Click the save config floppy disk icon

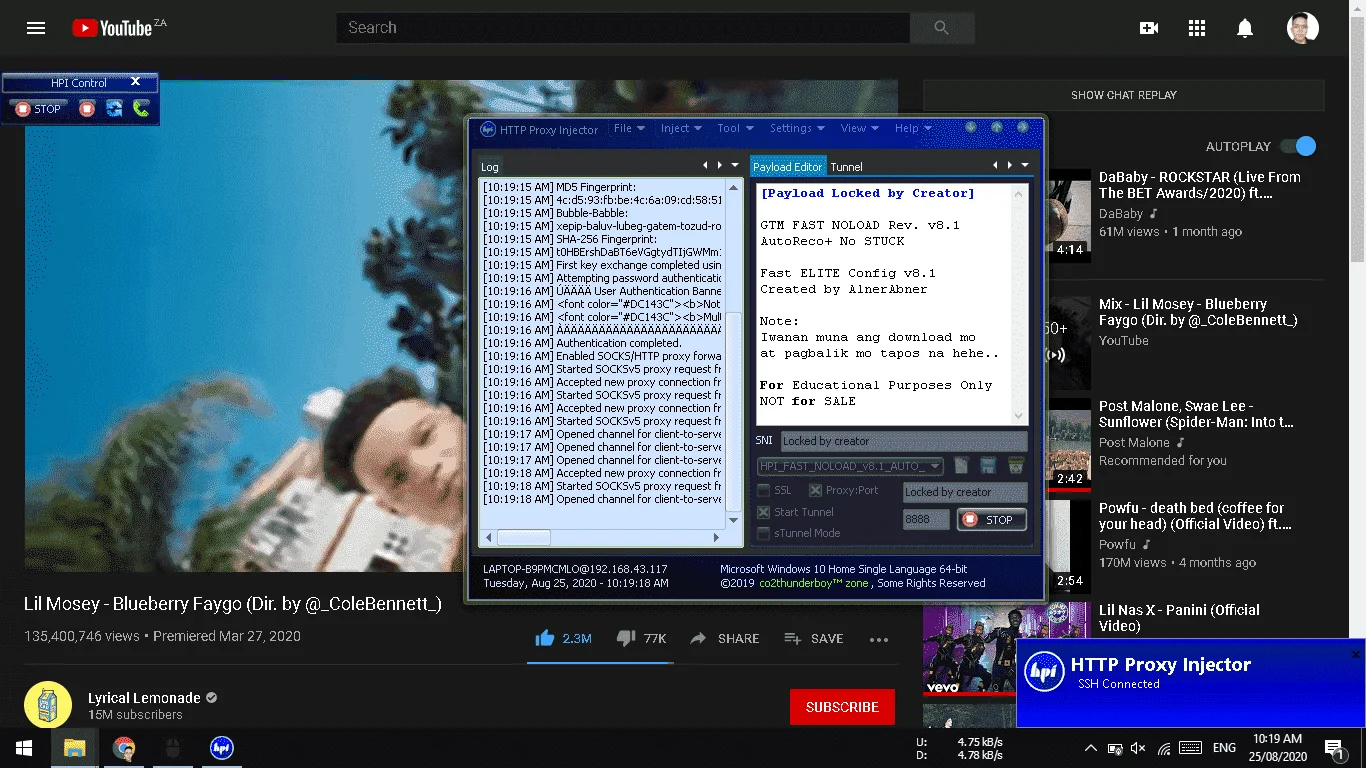click(988, 466)
